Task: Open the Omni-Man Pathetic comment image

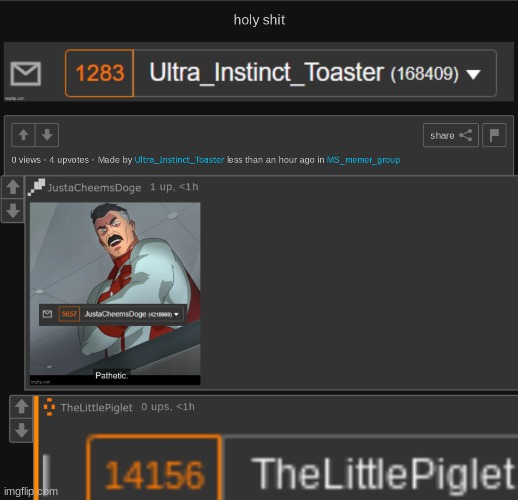Action: tap(115, 293)
